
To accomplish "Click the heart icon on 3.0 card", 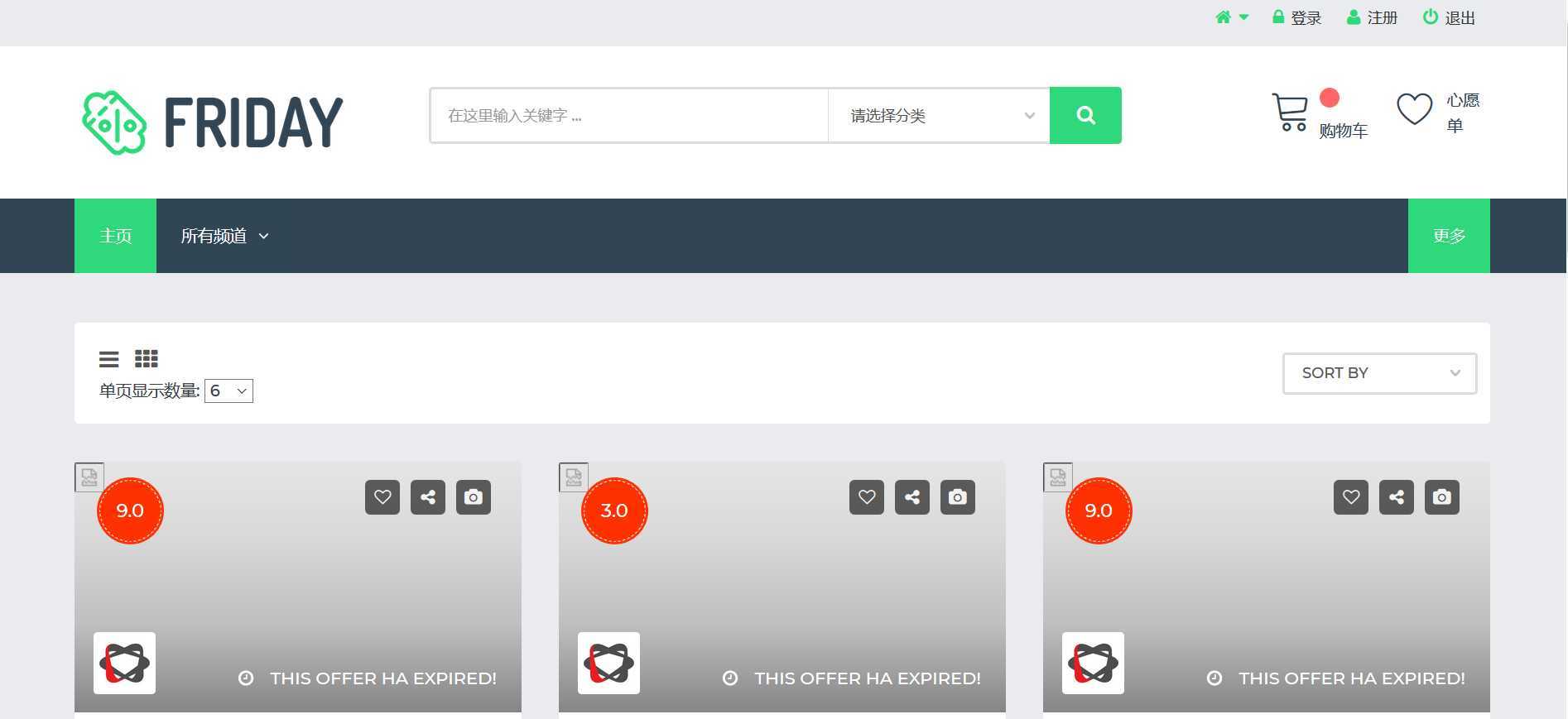I will point(867,497).
